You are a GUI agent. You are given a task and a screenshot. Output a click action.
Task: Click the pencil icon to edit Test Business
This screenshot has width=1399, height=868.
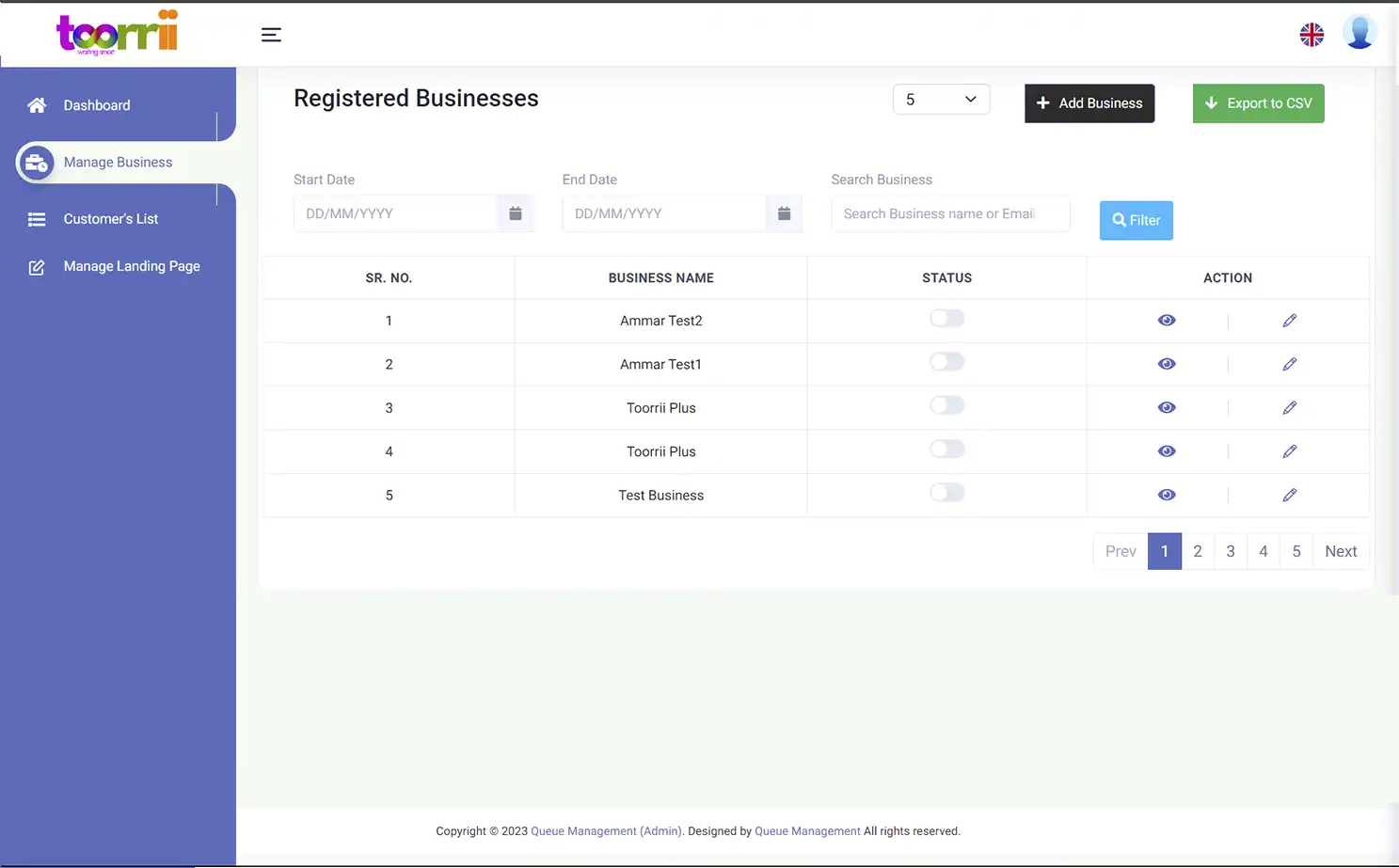1289,495
